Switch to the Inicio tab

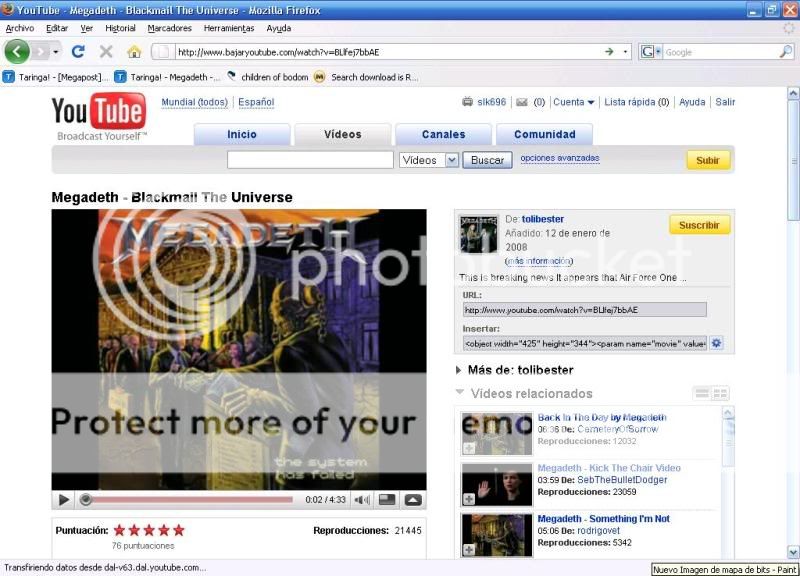click(242, 134)
